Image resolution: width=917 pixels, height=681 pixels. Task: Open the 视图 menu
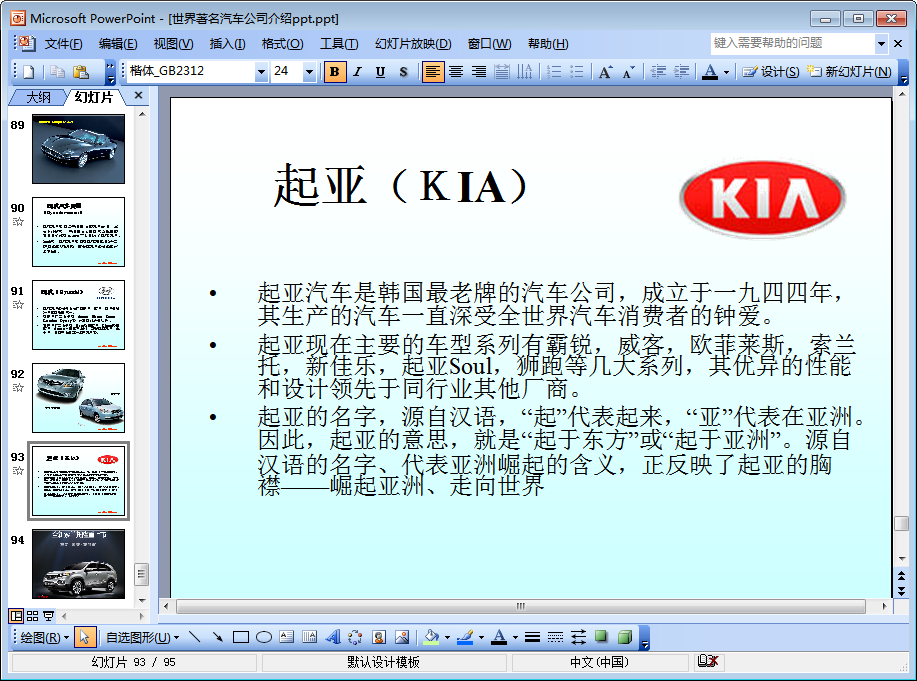click(173, 44)
